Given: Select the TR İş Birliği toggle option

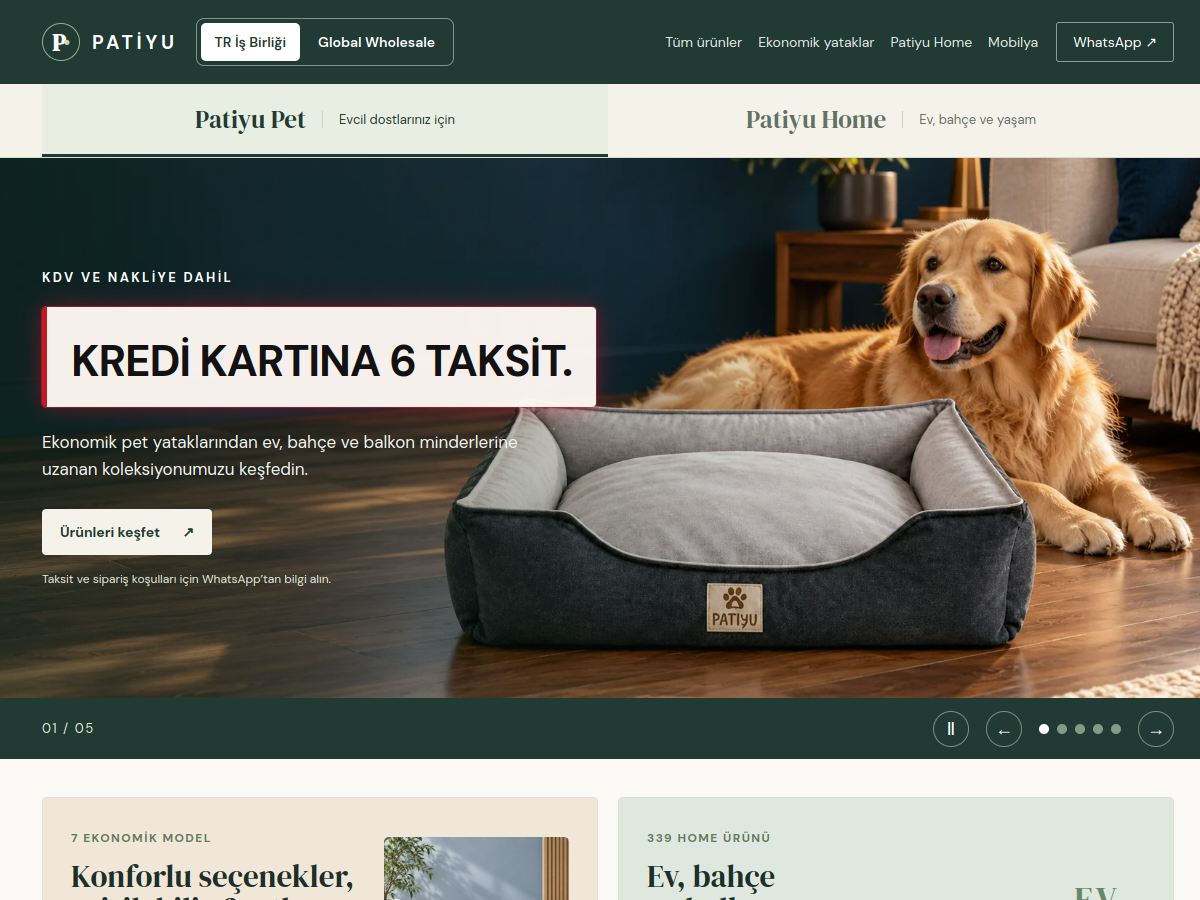Looking at the screenshot, I should (250, 42).
